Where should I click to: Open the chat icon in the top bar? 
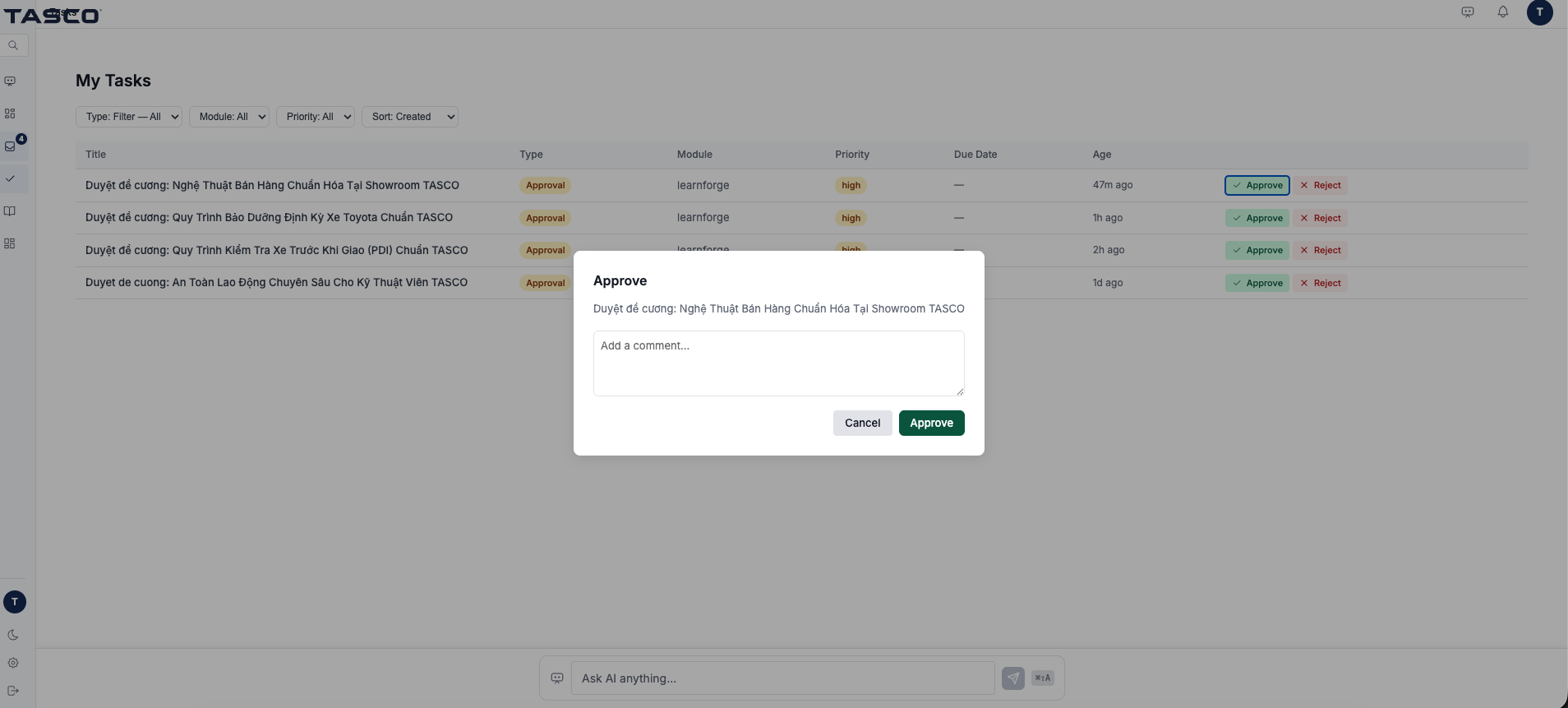(1468, 12)
